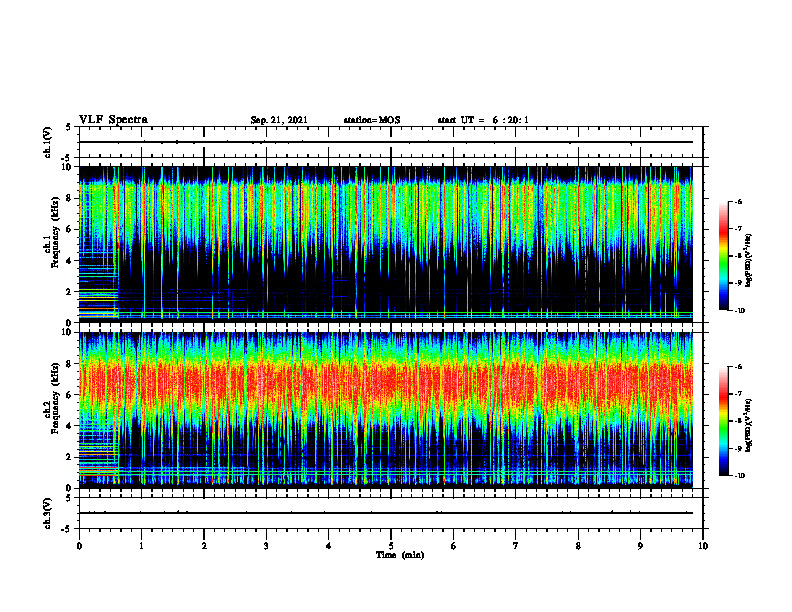Click the log(PSD) label beside ch.1 colorbar
792x612 pixels.
coord(749,261)
